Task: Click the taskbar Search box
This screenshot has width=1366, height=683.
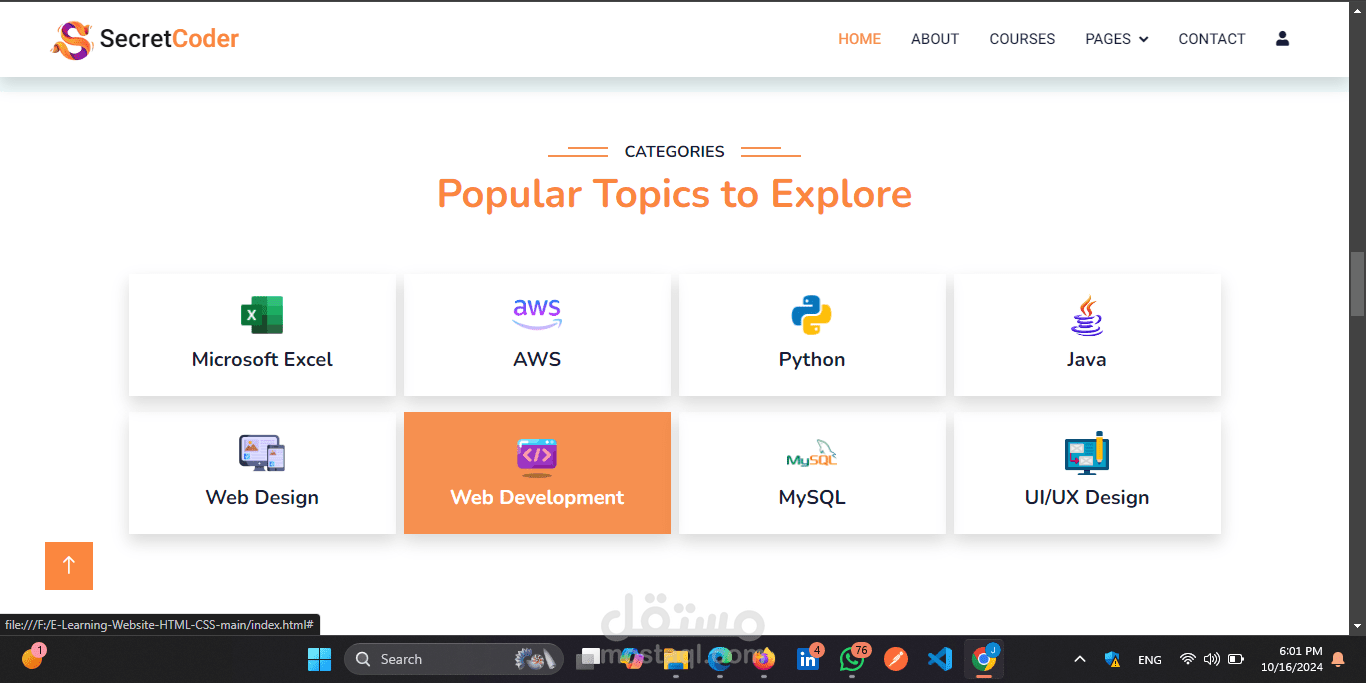Action: [453, 659]
